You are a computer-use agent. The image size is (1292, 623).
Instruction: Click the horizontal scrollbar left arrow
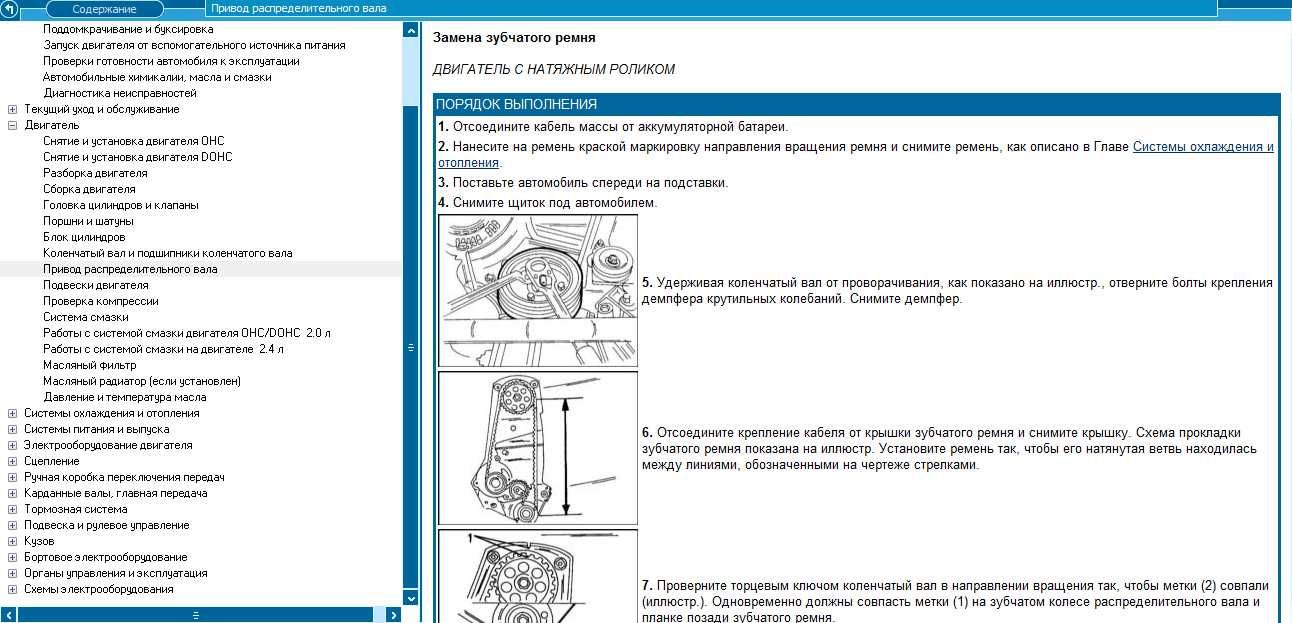tap(8, 615)
